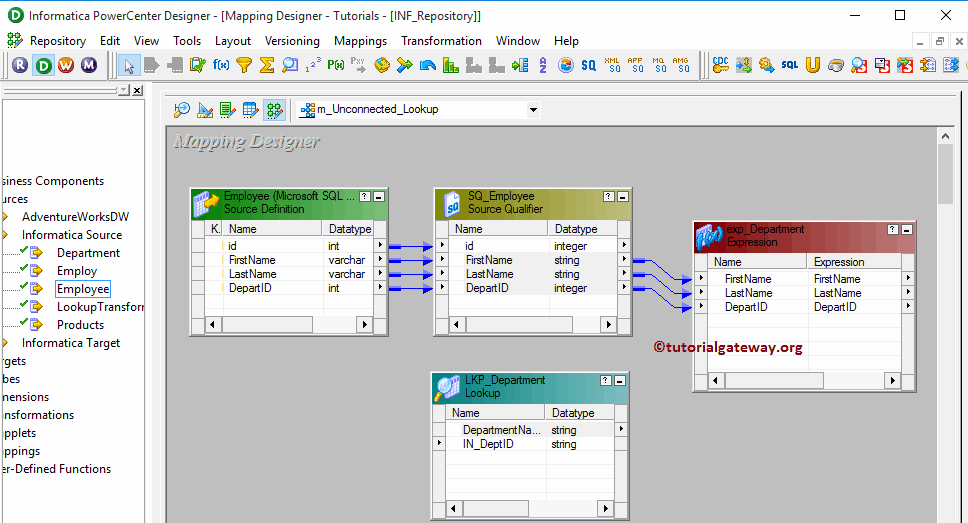
Task: Iconize the exp_Department Expression box
Action: click(x=907, y=229)
